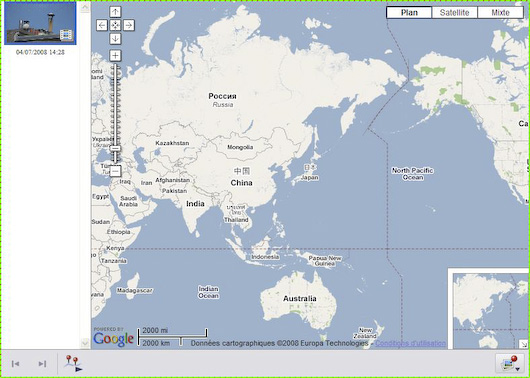
Task: Click the center return-to-last-result button
Action: [x=115, y=25]
